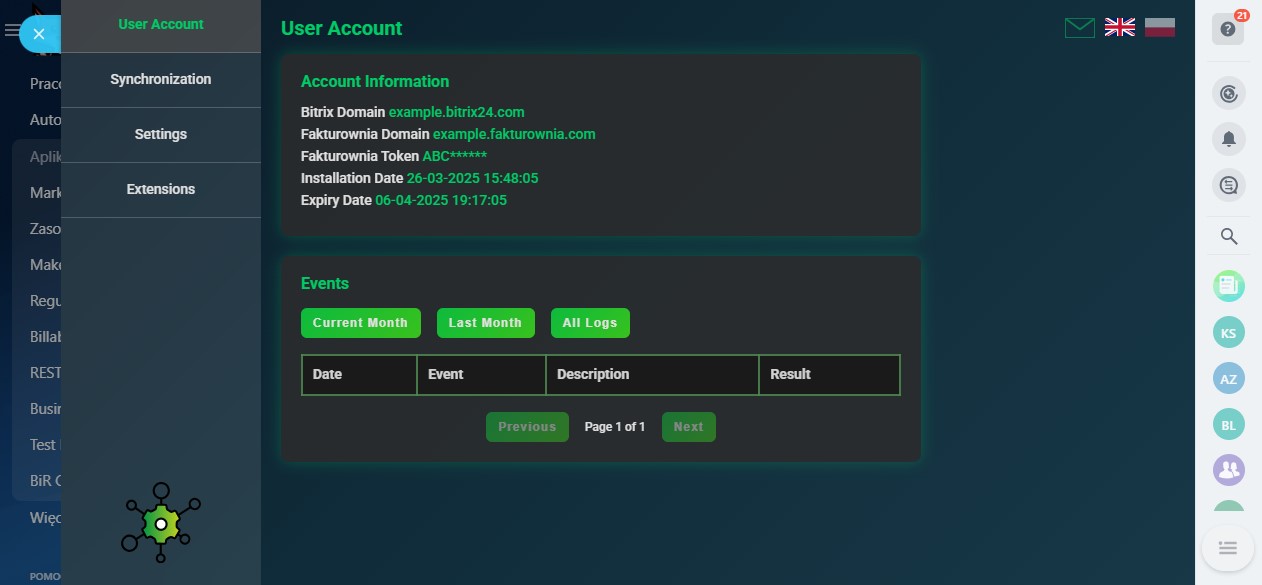Close the slider with the blue X button
Screen dimensions: 1262x585
pos(39,34)
